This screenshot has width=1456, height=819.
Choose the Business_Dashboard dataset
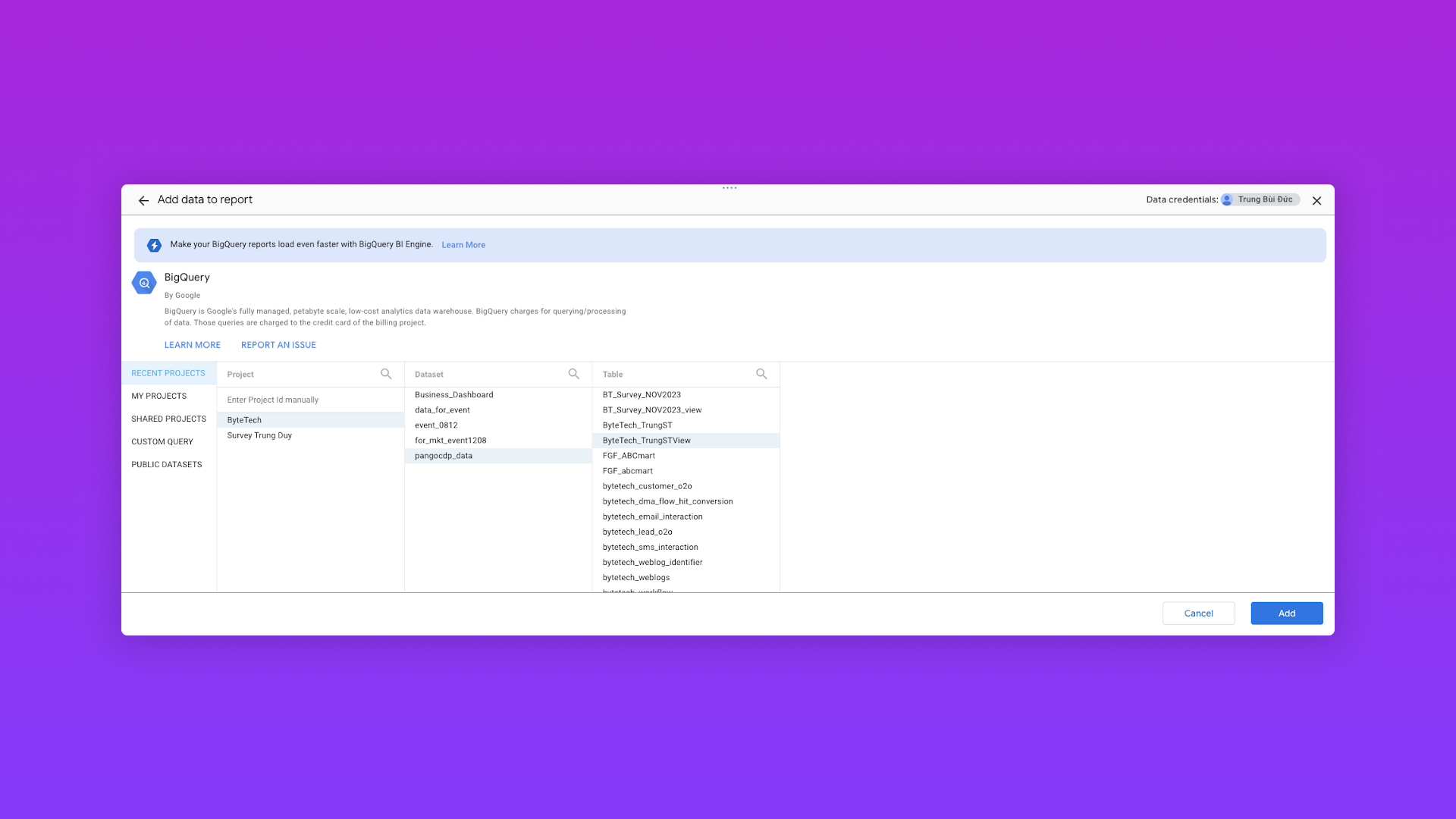(x=453, y=394)
